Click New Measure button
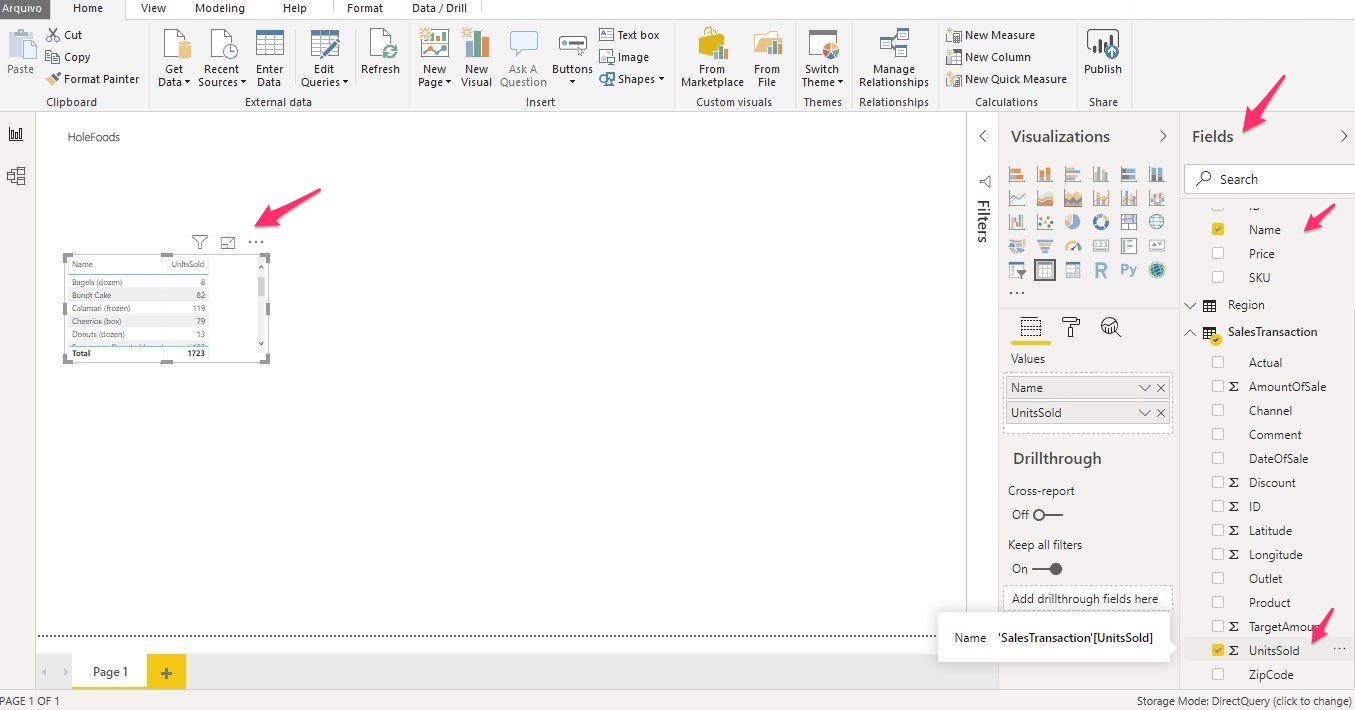This screenshot has width=1355, height=710. (990, 35)
